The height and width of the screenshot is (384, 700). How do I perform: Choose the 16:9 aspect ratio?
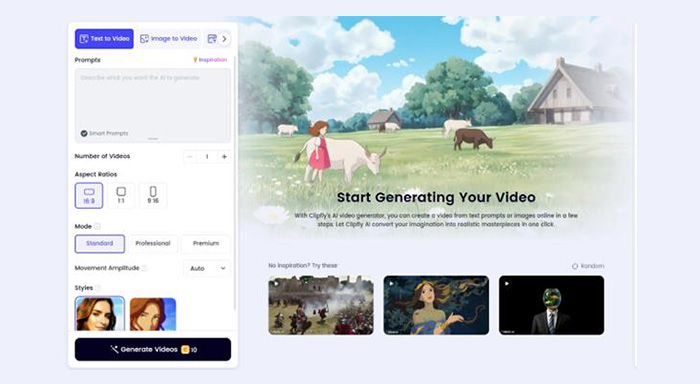tap(89, 195)
